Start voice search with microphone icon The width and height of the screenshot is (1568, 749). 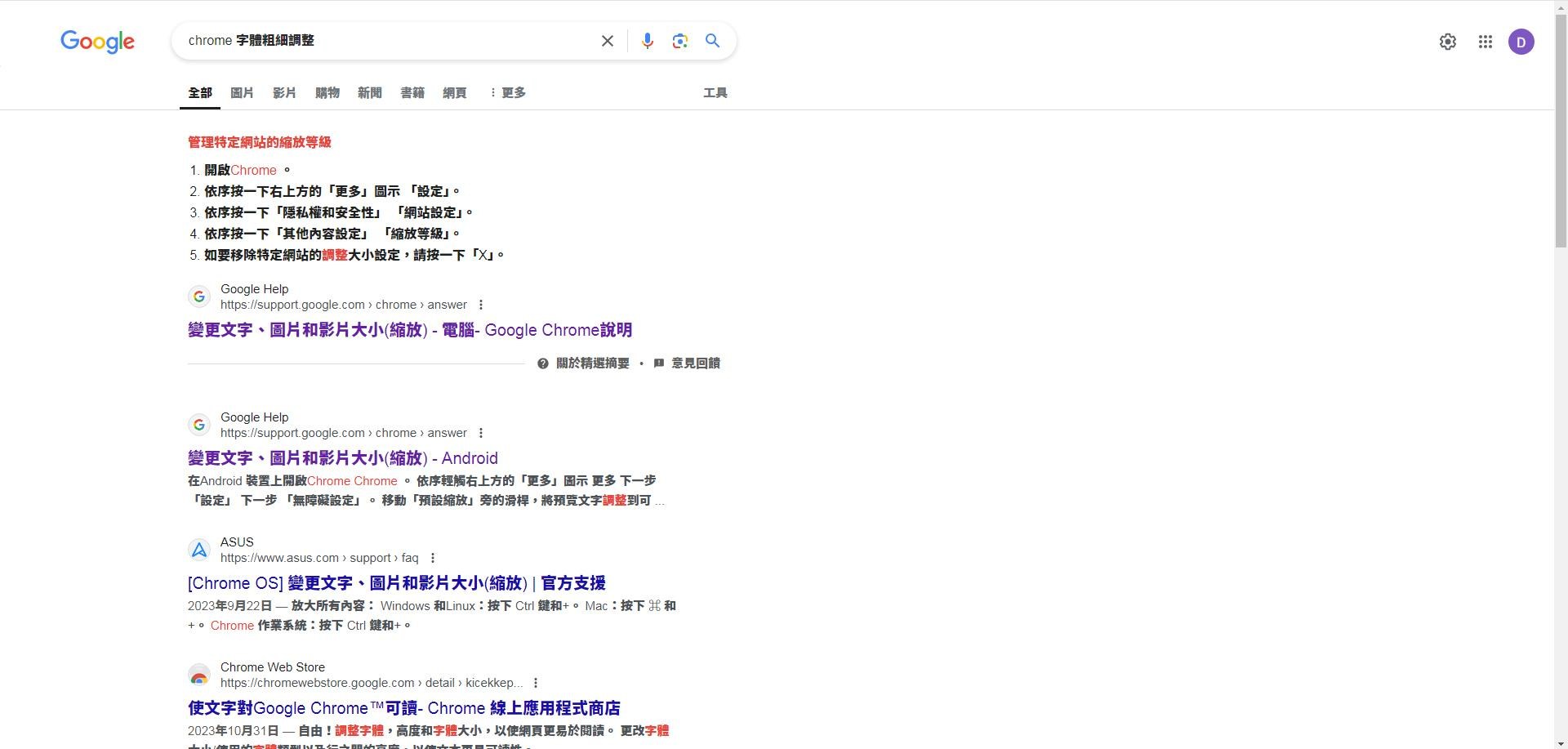pos(647,41)
